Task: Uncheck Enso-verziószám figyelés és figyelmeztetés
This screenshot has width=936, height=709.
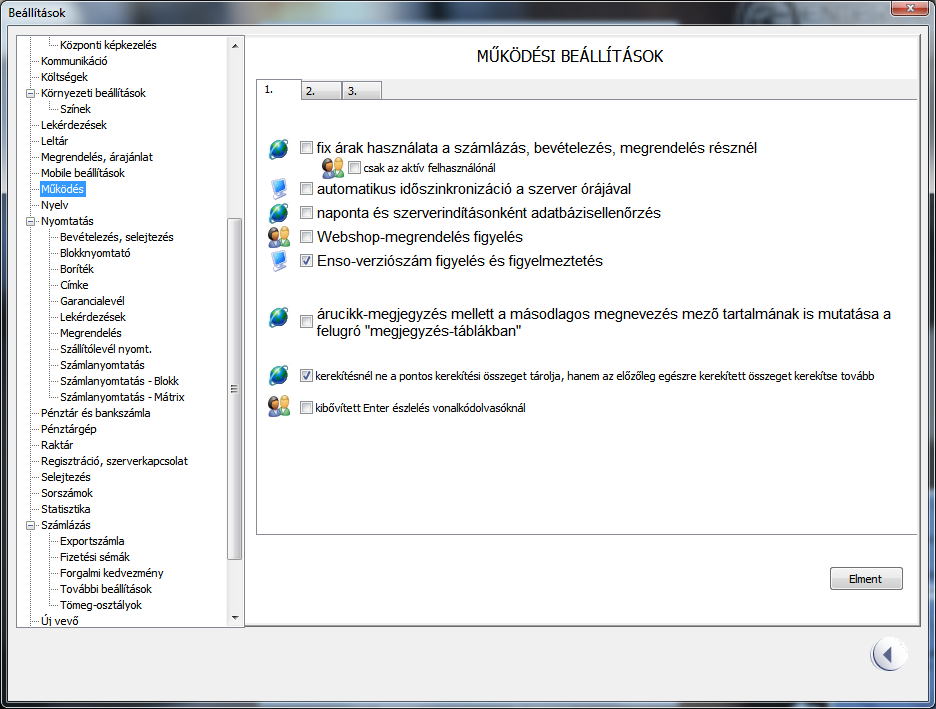Action: click(306, 261)
